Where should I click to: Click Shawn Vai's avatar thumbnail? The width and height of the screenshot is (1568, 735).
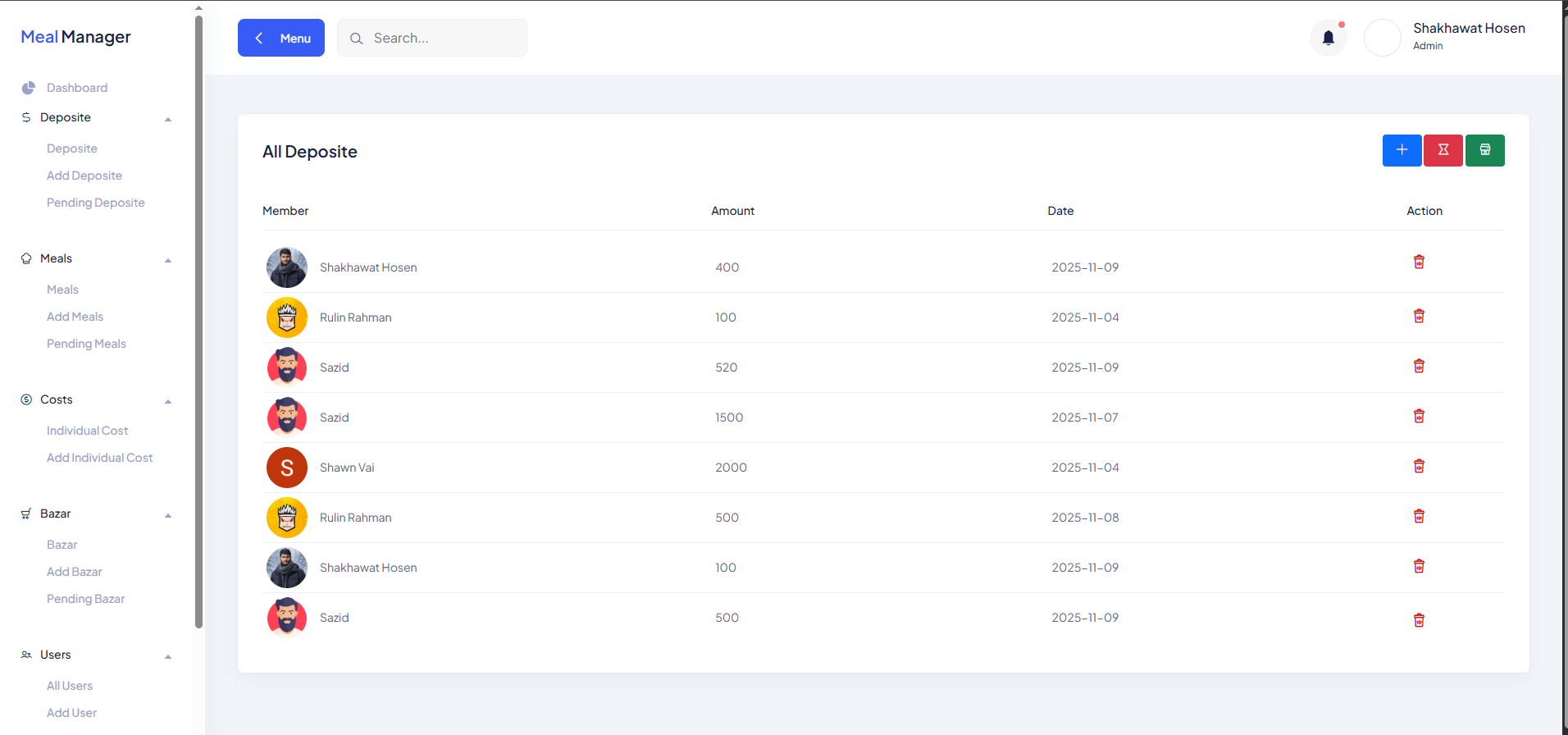pos(287,468)
